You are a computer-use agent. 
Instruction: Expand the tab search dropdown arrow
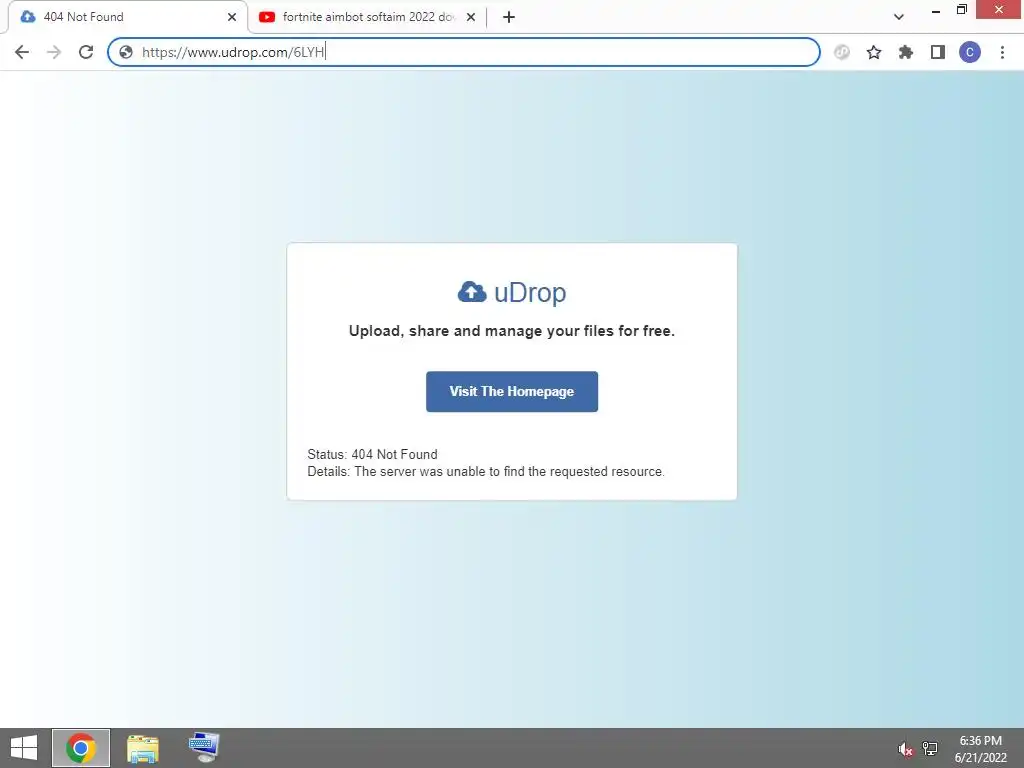click(899, 17)
